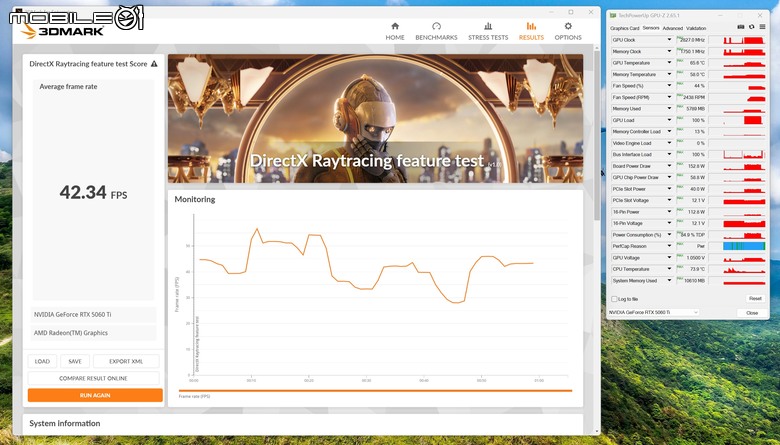
Task: Click the GPU-Z refresh icon
Action: tap(751, 27)
